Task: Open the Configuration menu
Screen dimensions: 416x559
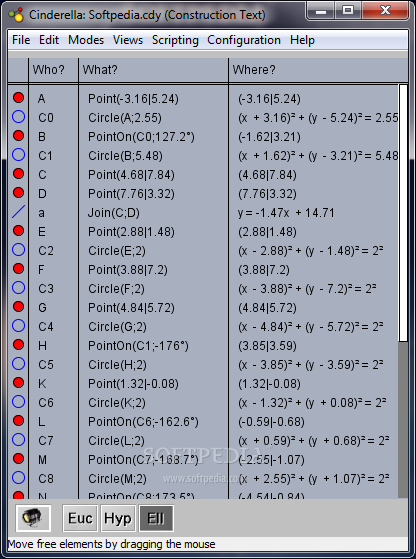Action: point(244,40)
